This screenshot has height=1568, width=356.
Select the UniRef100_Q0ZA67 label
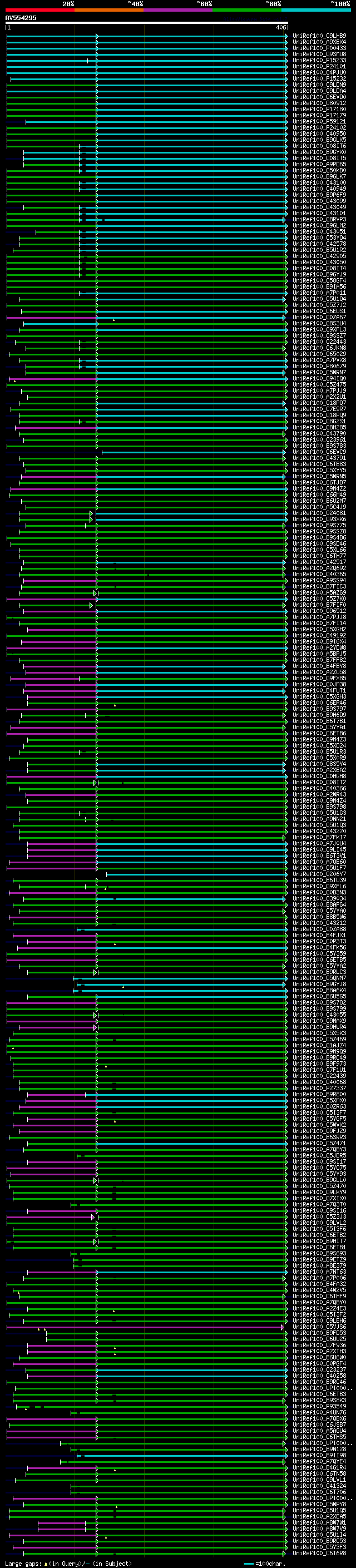point(319,317)
